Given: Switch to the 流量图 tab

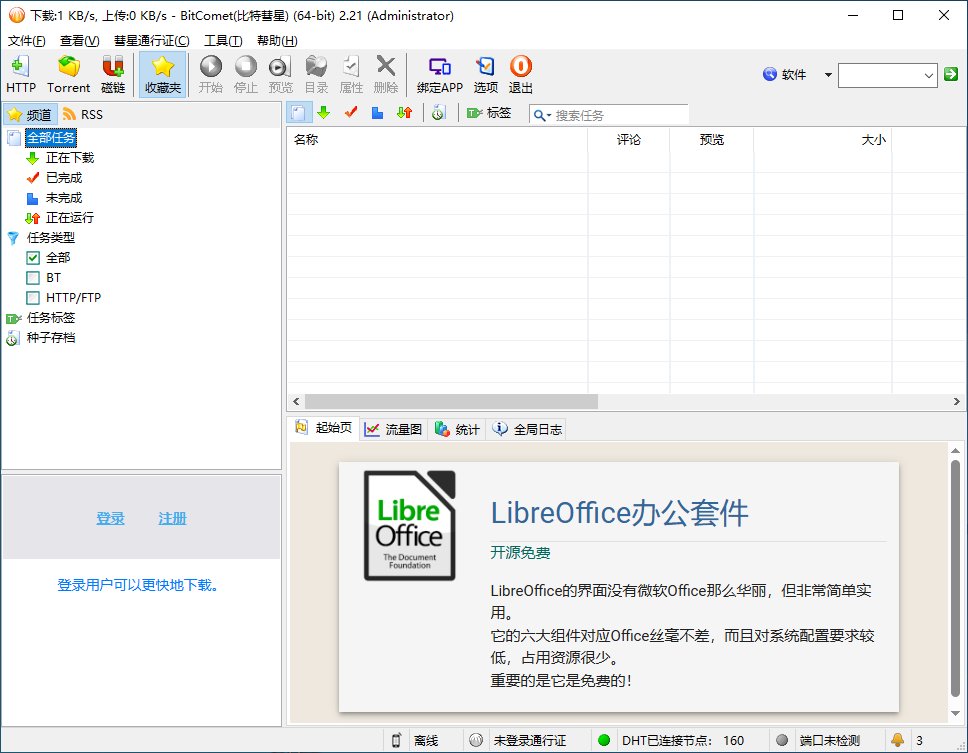Looking at the screenshot, I should click(x=393, y=430).
